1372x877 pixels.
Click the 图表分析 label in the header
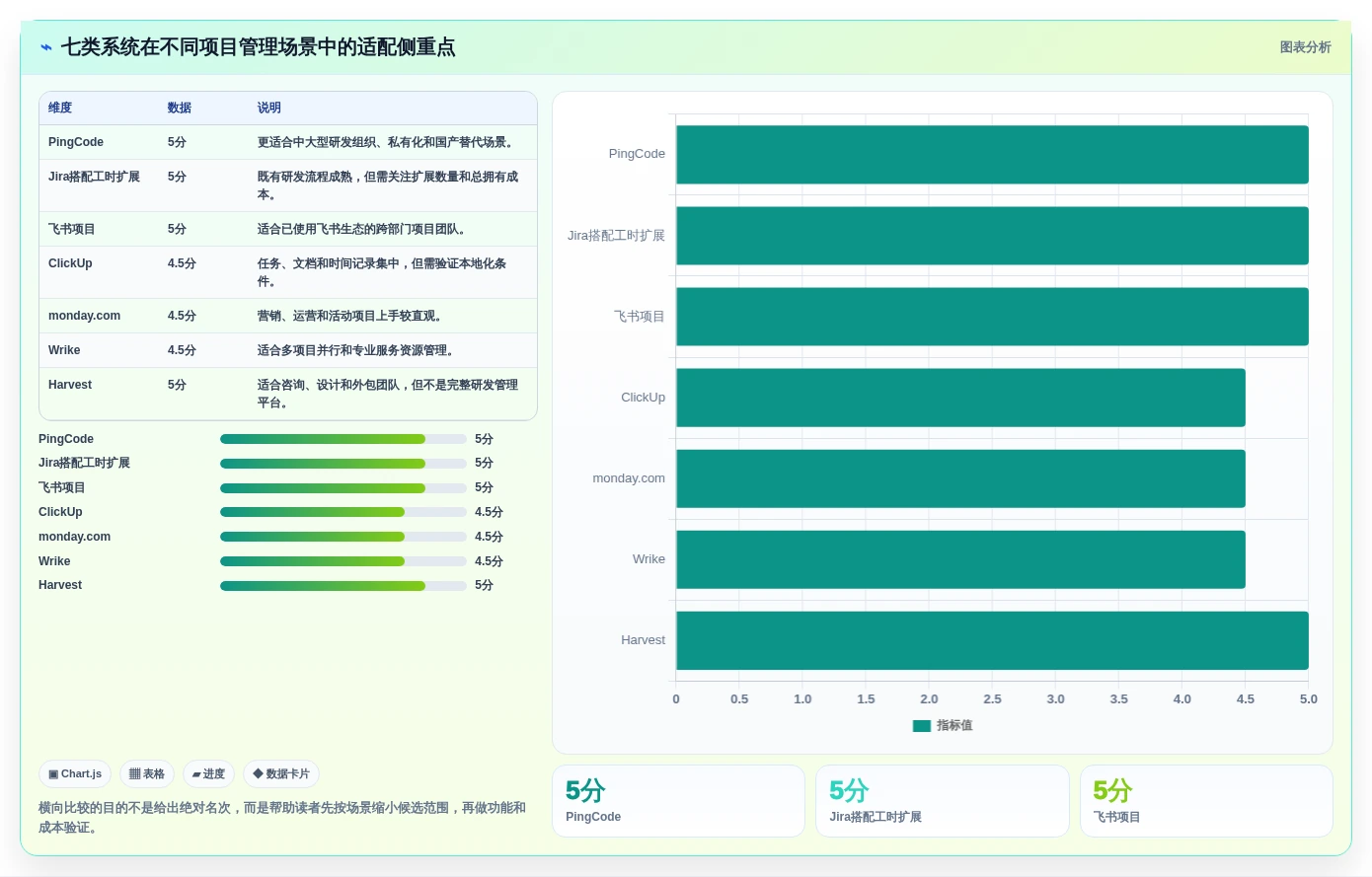[1305, 47]
